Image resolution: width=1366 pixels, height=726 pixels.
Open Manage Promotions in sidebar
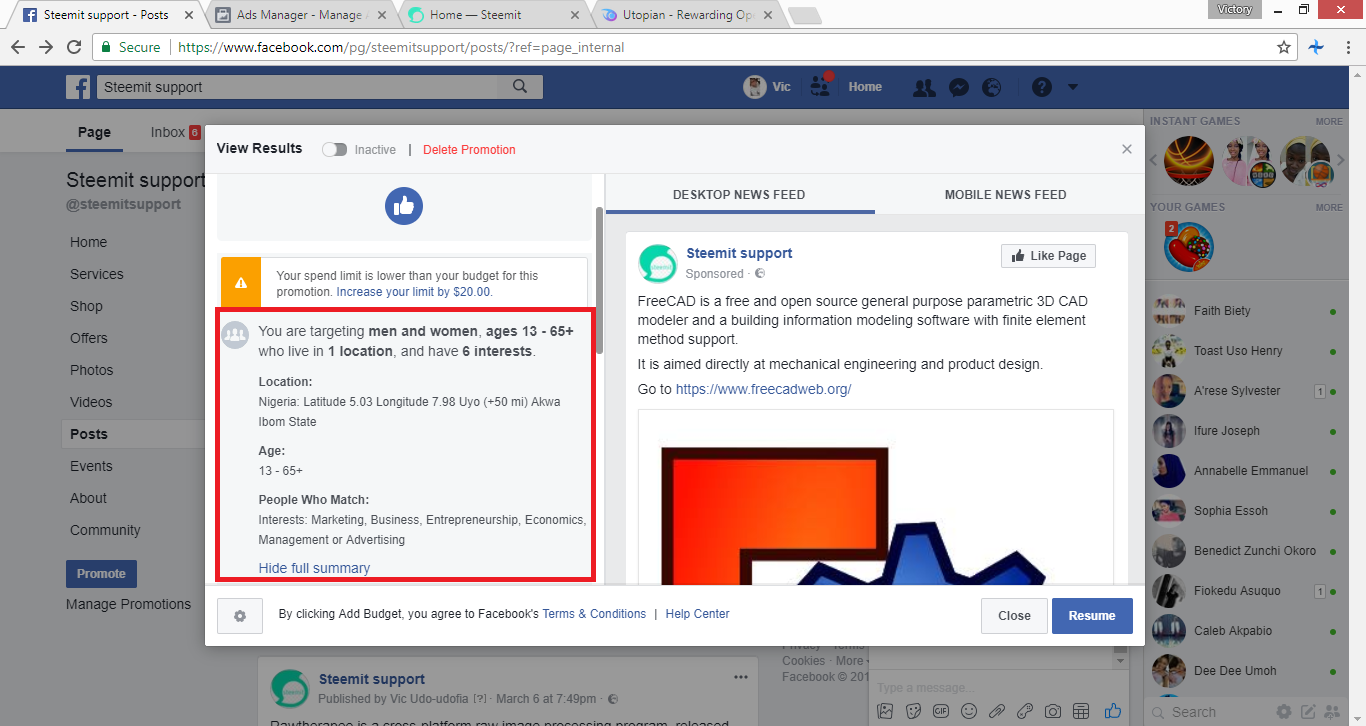pyautogui.click(x=128, y=604)
